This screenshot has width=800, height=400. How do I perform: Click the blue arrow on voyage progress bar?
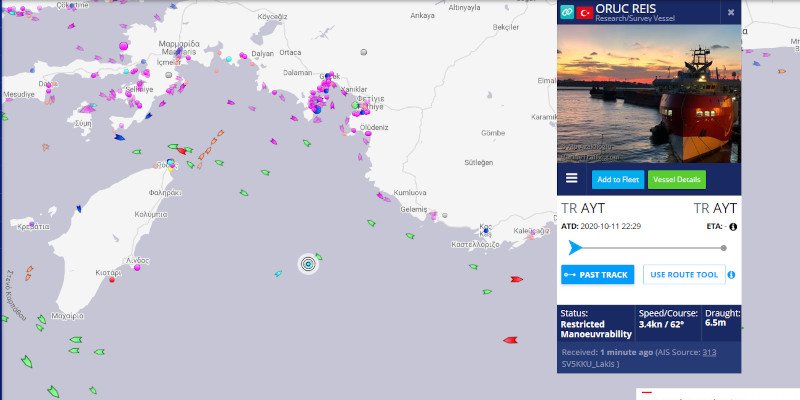pos(574,247)
